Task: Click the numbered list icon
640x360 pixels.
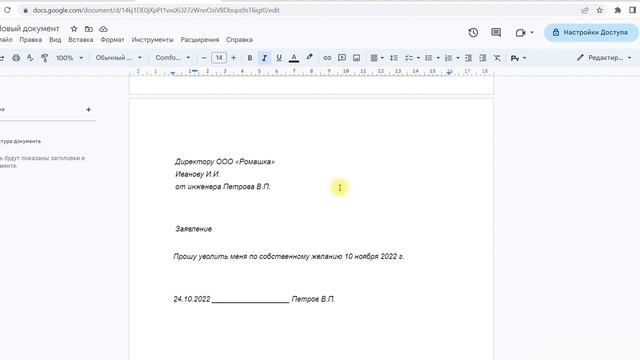Action: 448,58
